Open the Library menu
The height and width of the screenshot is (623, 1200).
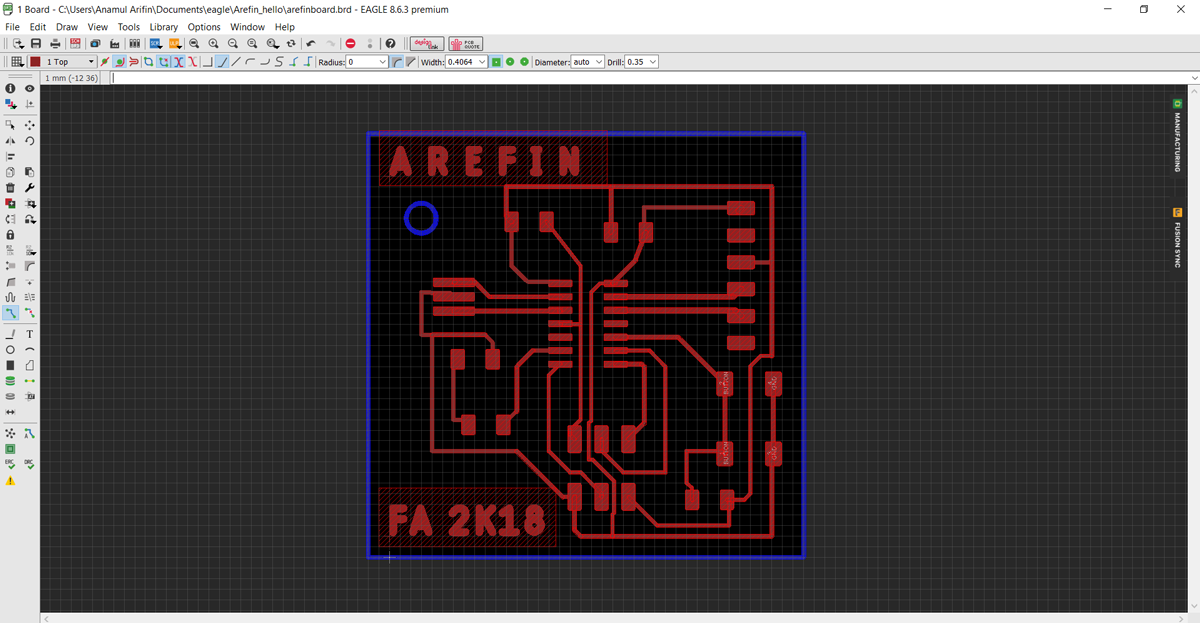pos(164,27)
